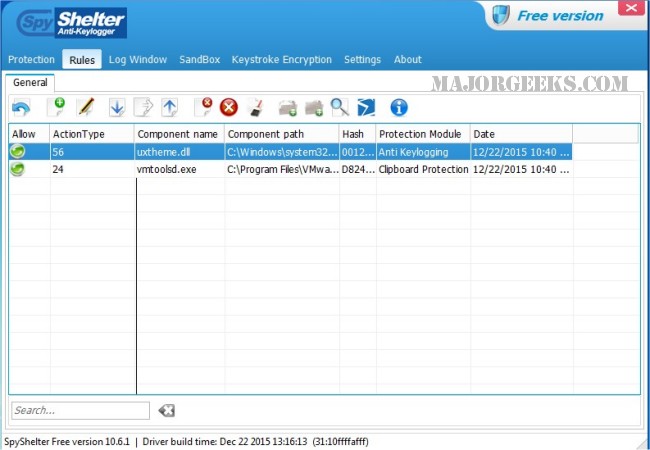Click the second gray folder with plus icon
Viewport: 650px width, 450px height.
[x=314, y=108]
